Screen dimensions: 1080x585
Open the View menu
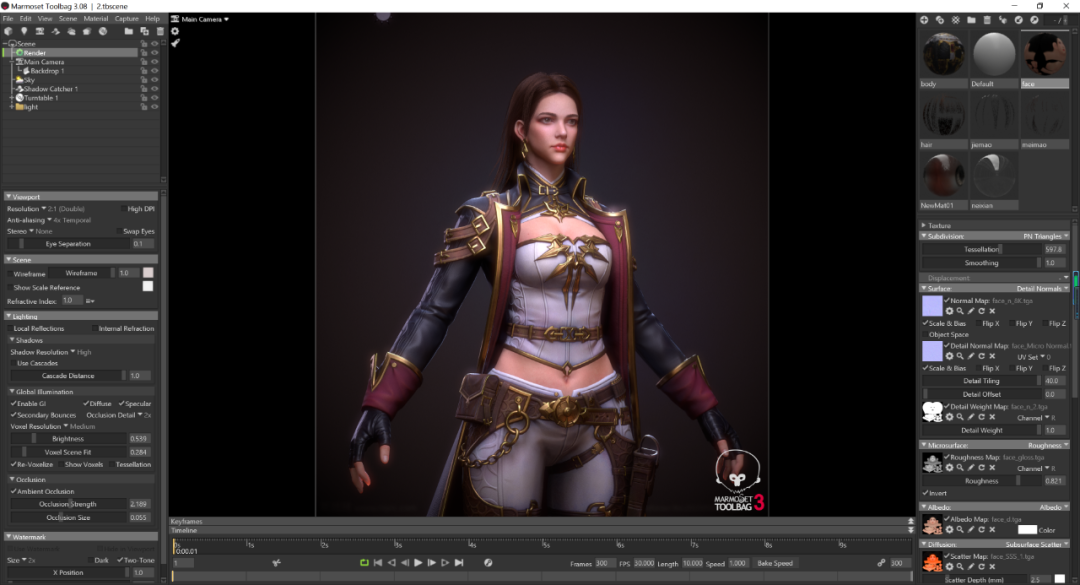45,19
